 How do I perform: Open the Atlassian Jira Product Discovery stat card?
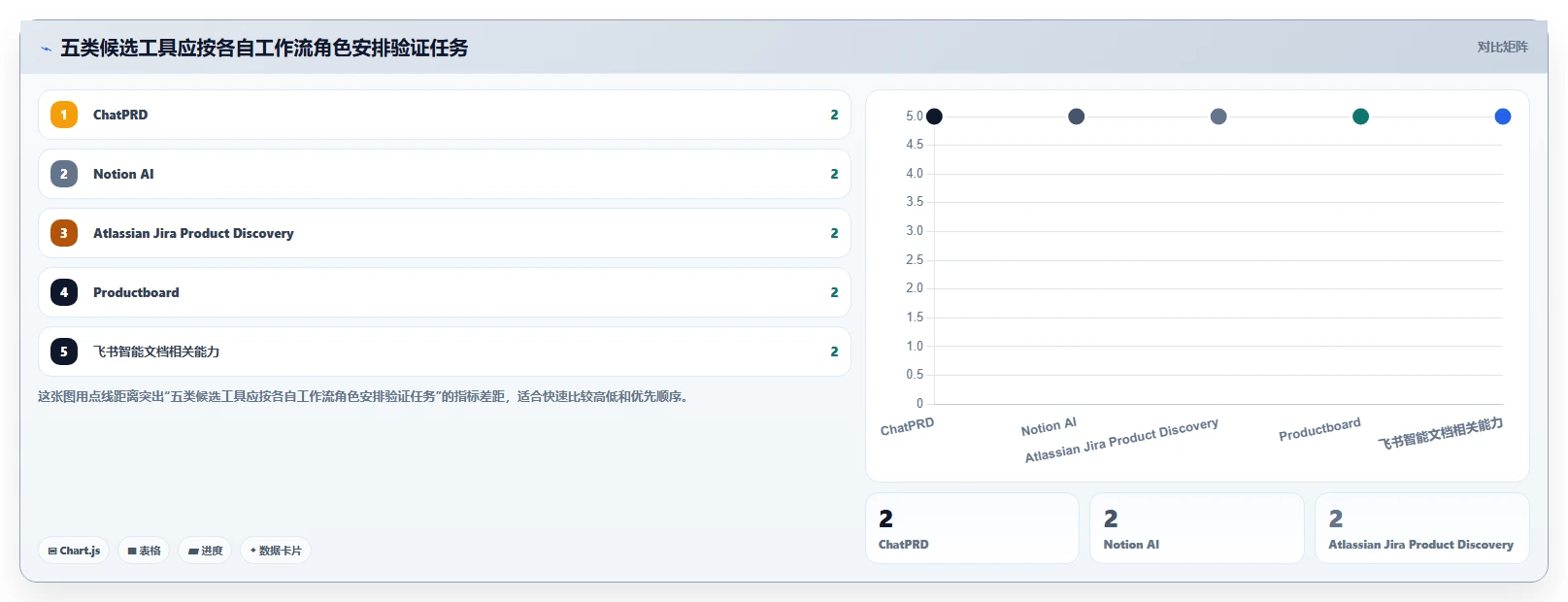click(x=1422, y=528)
